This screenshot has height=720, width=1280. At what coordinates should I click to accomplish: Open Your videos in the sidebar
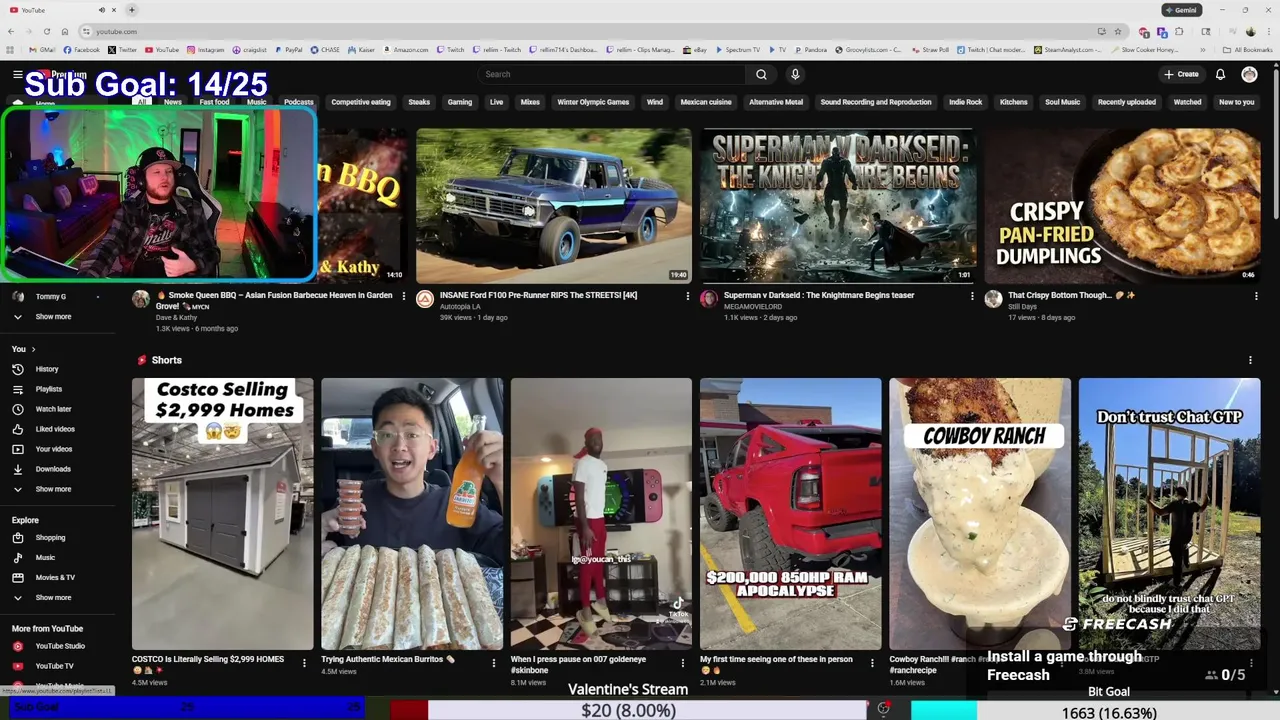point(54,449)
